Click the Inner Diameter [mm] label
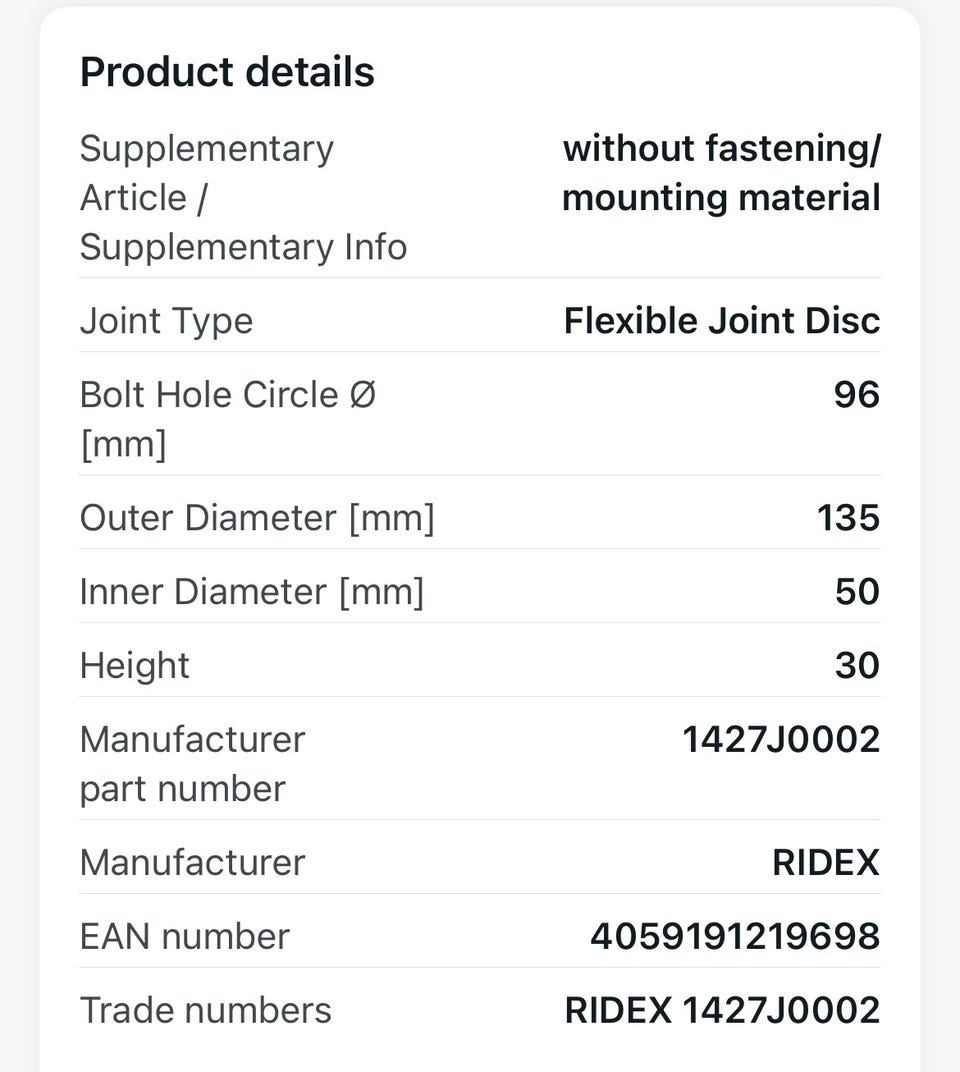 click(x=252, y=591)
